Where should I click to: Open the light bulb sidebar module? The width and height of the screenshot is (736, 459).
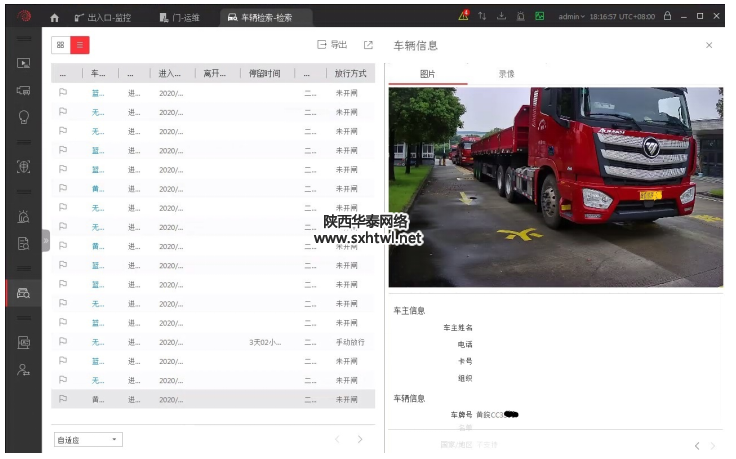pyautogui.click(x=23, y=117)
